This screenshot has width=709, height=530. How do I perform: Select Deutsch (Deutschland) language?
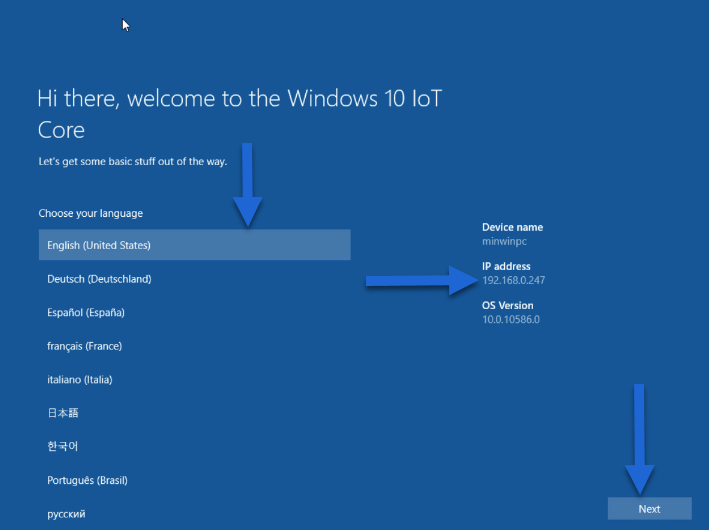194,279
